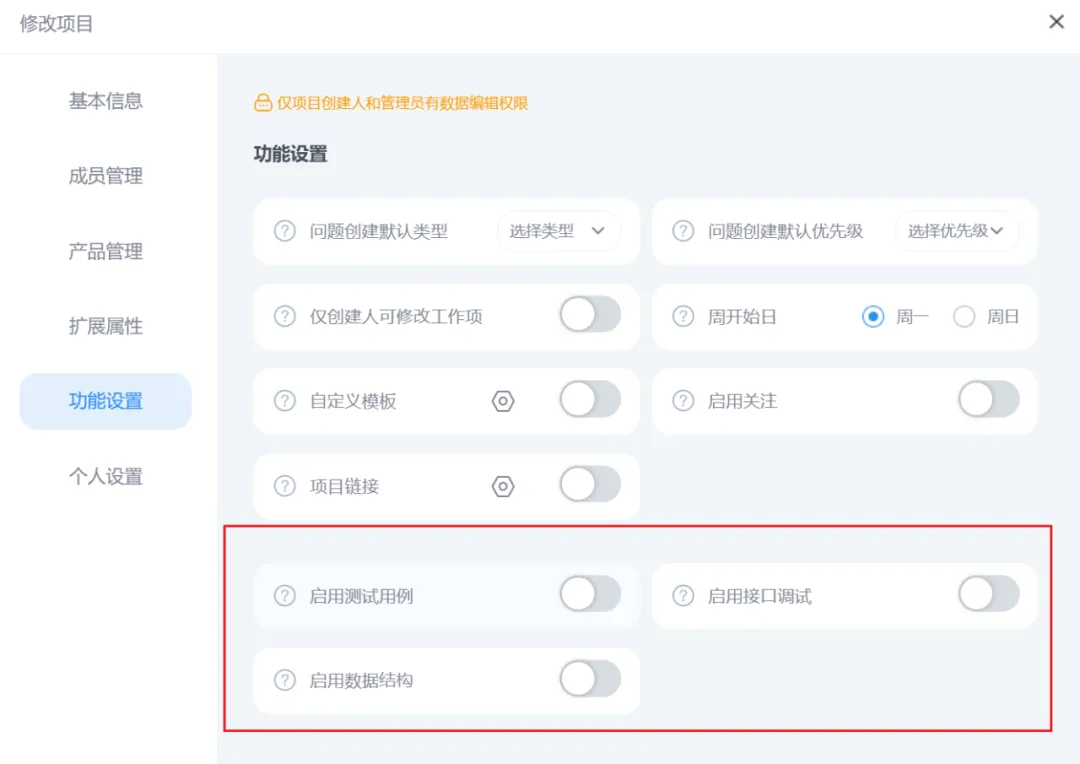The height and width of the screenshot is (764, 1080).
Task: Enable the 启用关注 switch
Action: coord(988,400)
